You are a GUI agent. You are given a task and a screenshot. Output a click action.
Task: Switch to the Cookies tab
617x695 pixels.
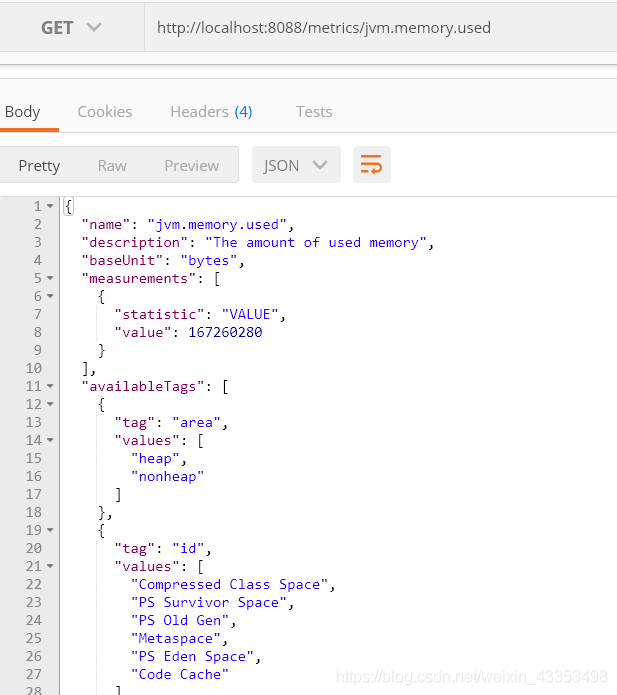tap(105, 112)
